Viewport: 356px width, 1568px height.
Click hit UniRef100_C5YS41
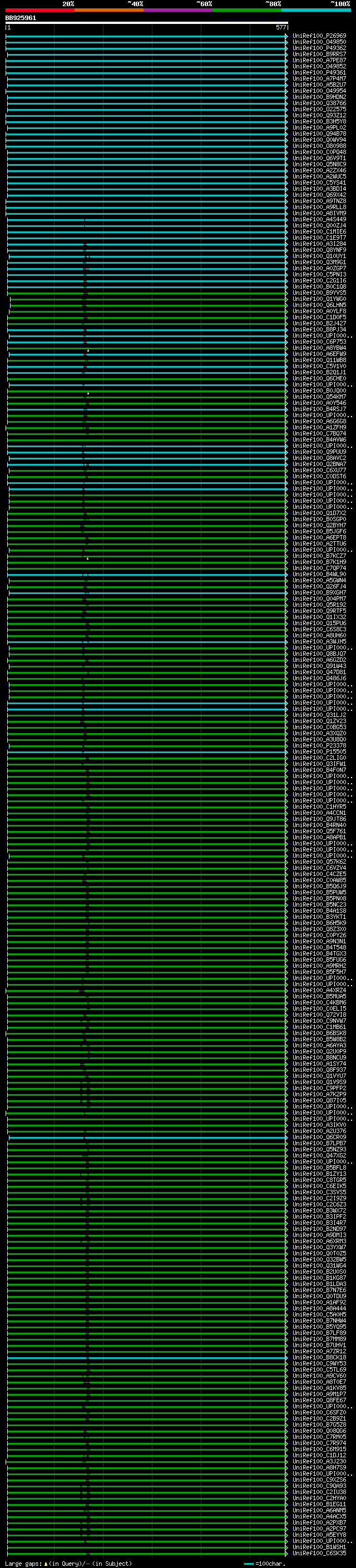tap(319, 182)
